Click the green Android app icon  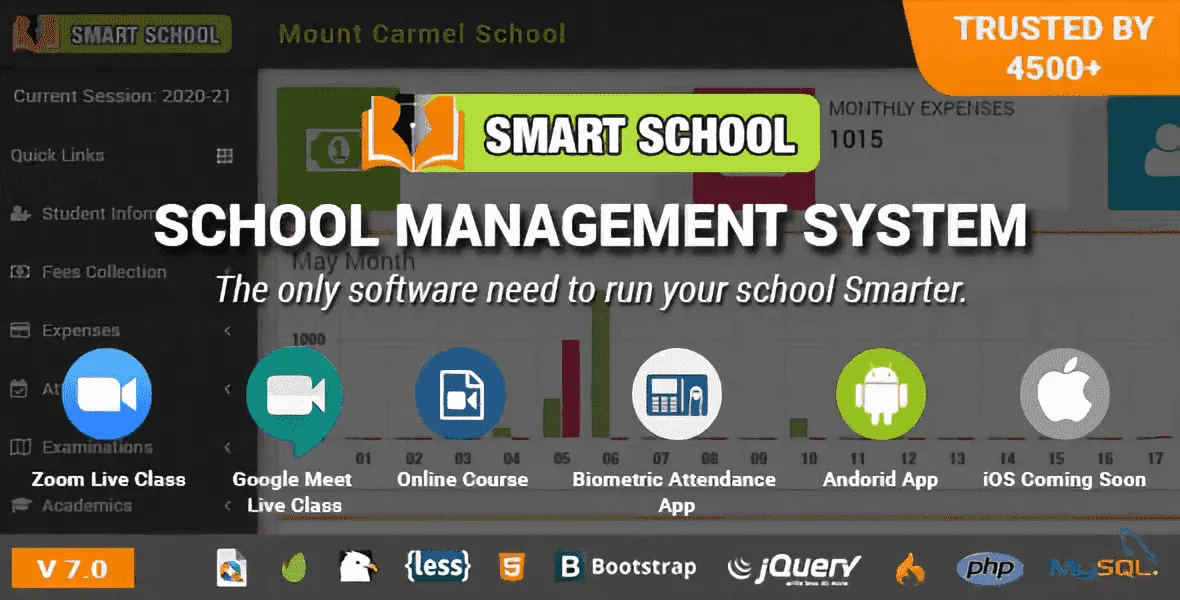pyautogui.click(x=880, y=393)
